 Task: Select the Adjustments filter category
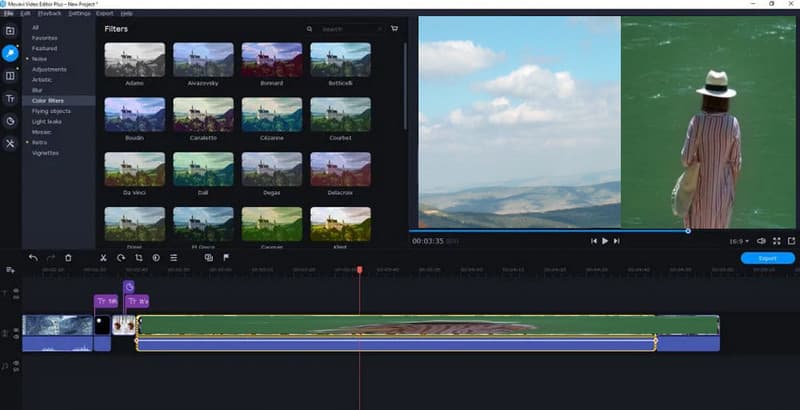(x=49, y=69)
